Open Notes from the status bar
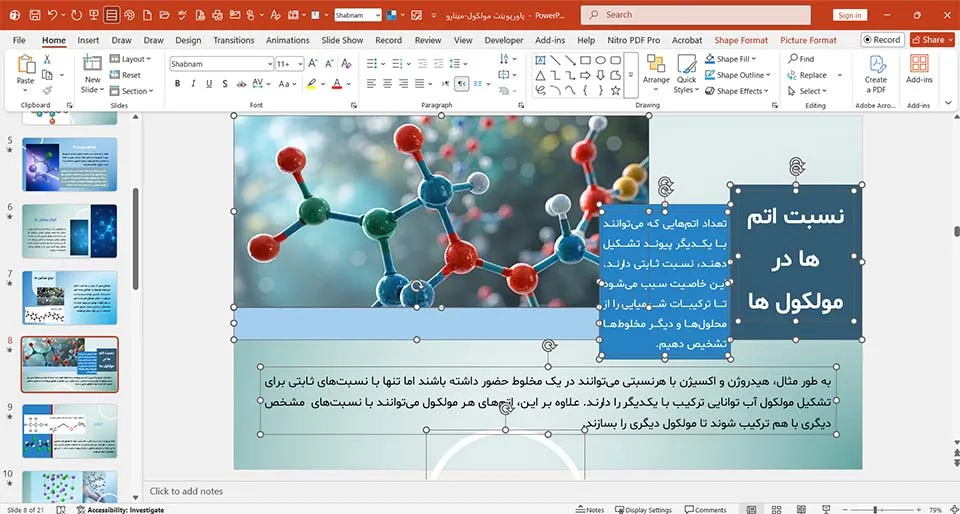Image resolution: width=960 pixels, height=514 pixels. click(x=590, y=509)
